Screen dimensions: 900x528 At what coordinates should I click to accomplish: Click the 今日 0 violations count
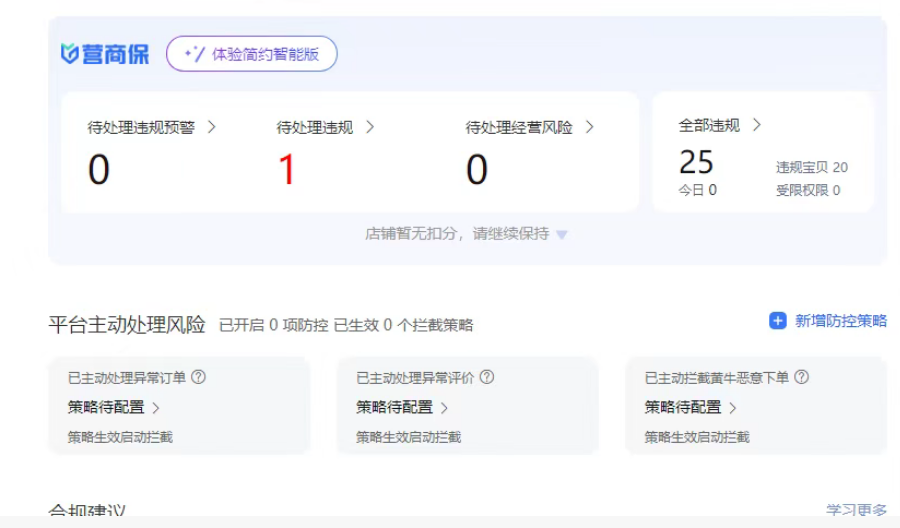(698, 190)
